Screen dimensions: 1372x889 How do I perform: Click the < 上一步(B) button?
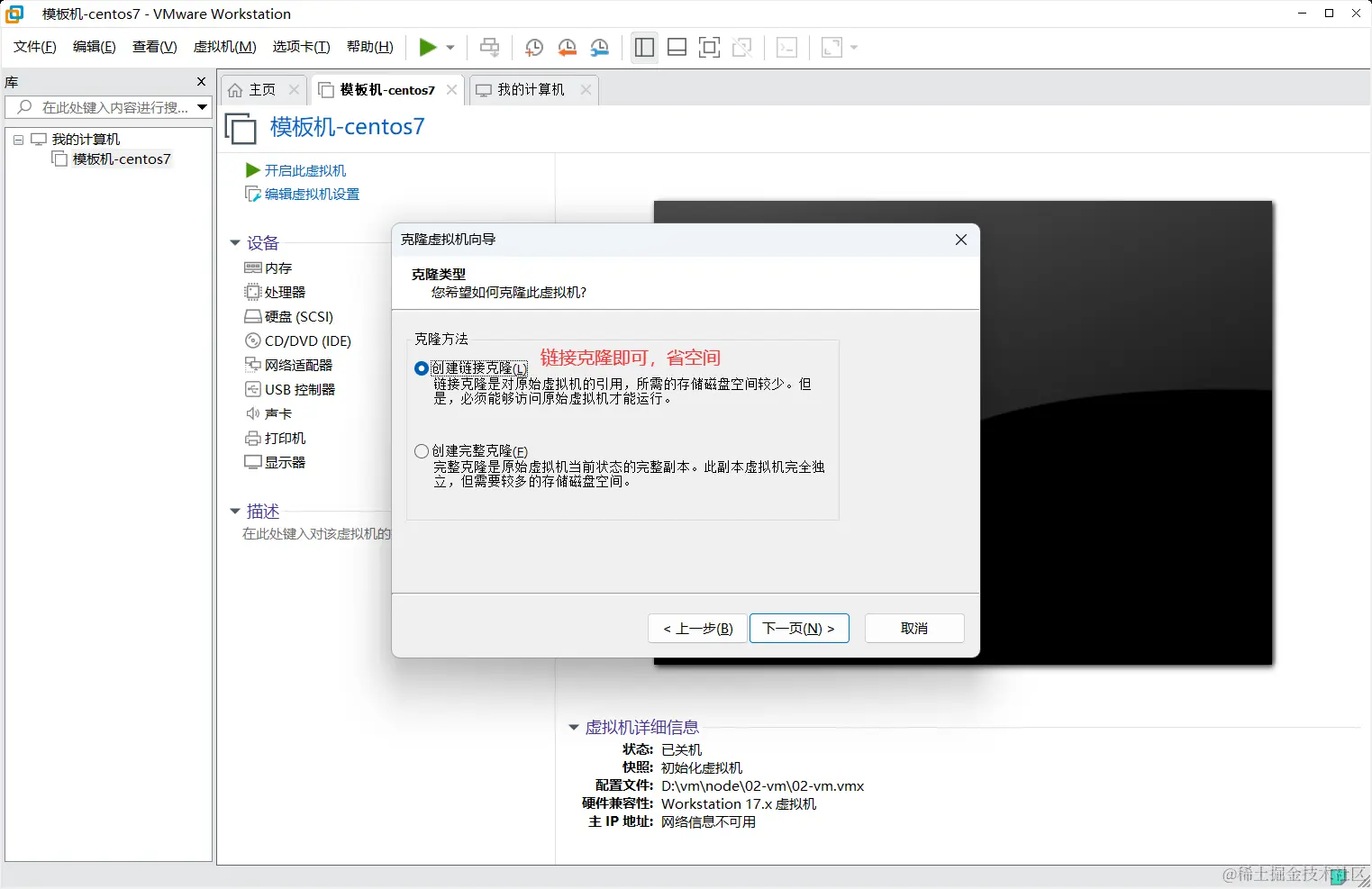click(x=697, y=629)
